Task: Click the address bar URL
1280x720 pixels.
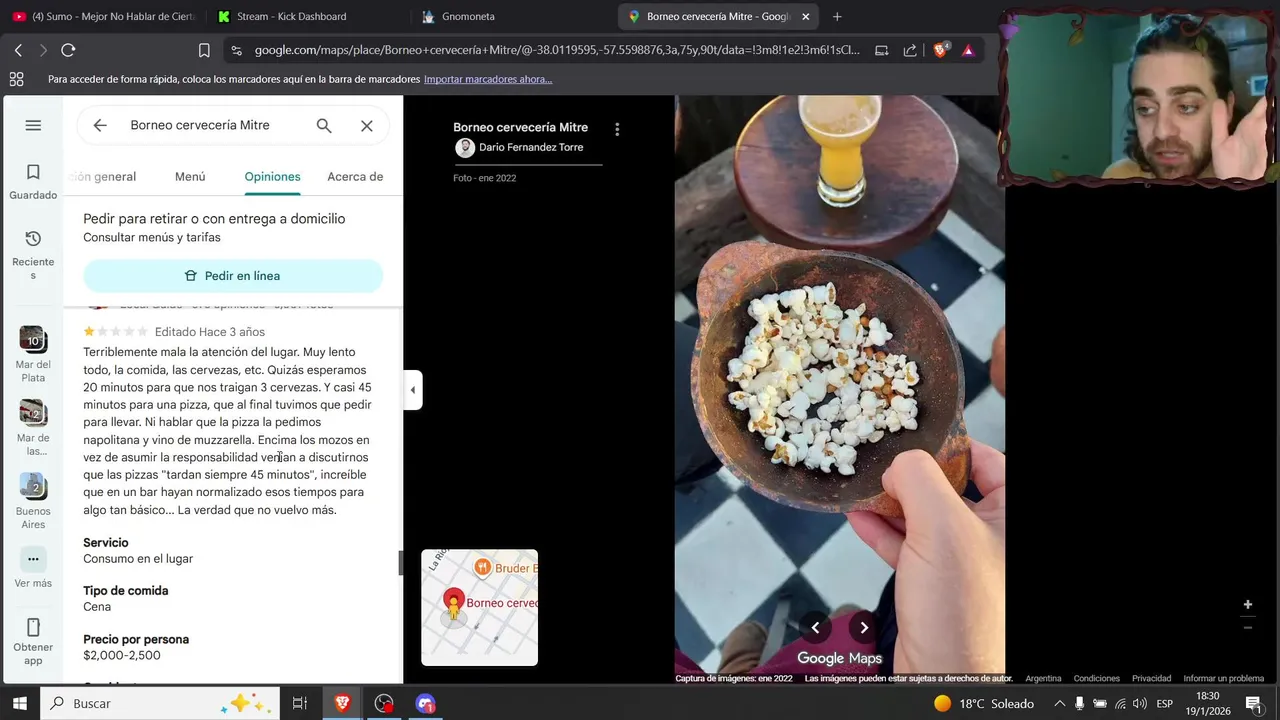Action: tap(556, 50)
